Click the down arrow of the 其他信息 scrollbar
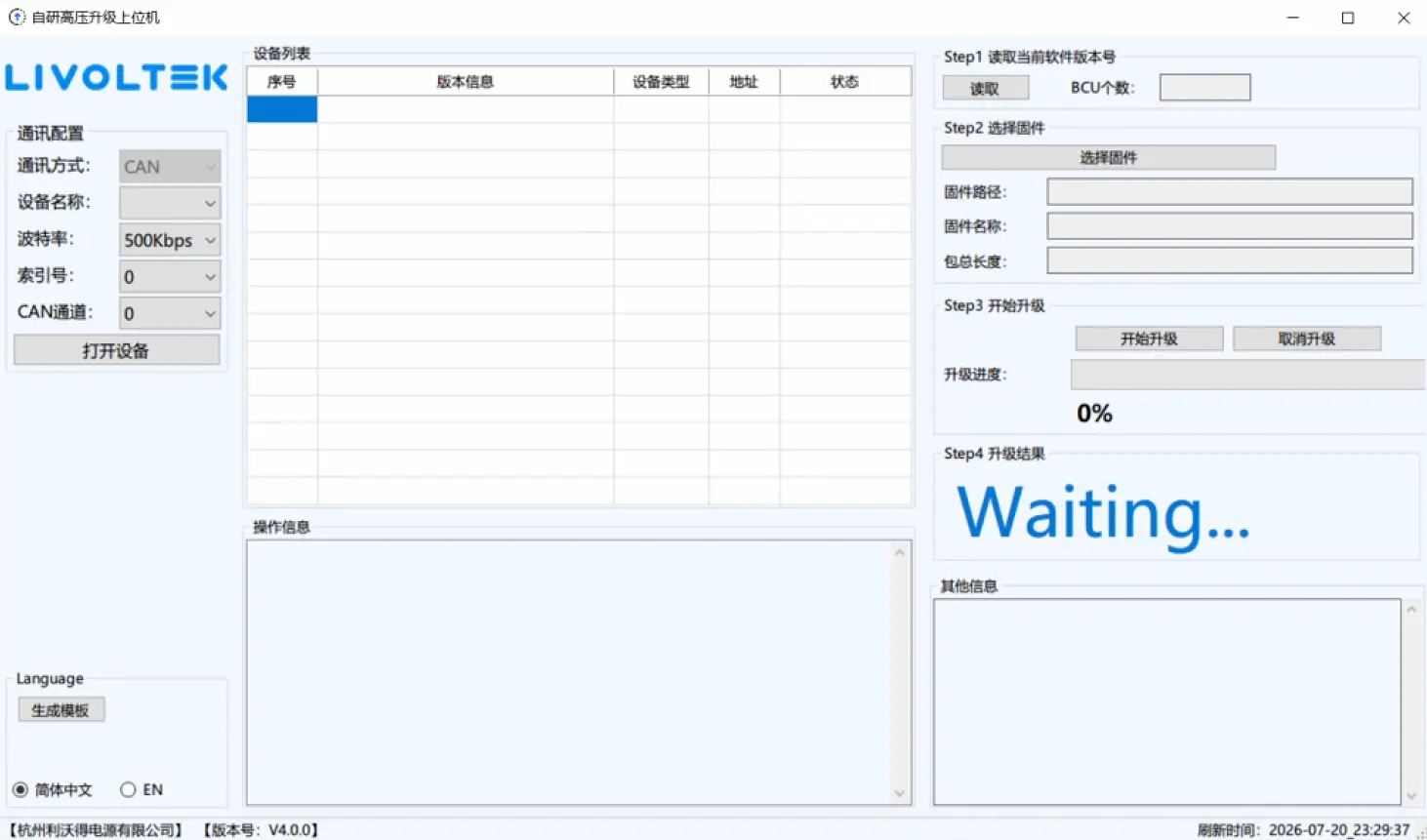The image size is (1427, 840). [x=1411, y=796]
